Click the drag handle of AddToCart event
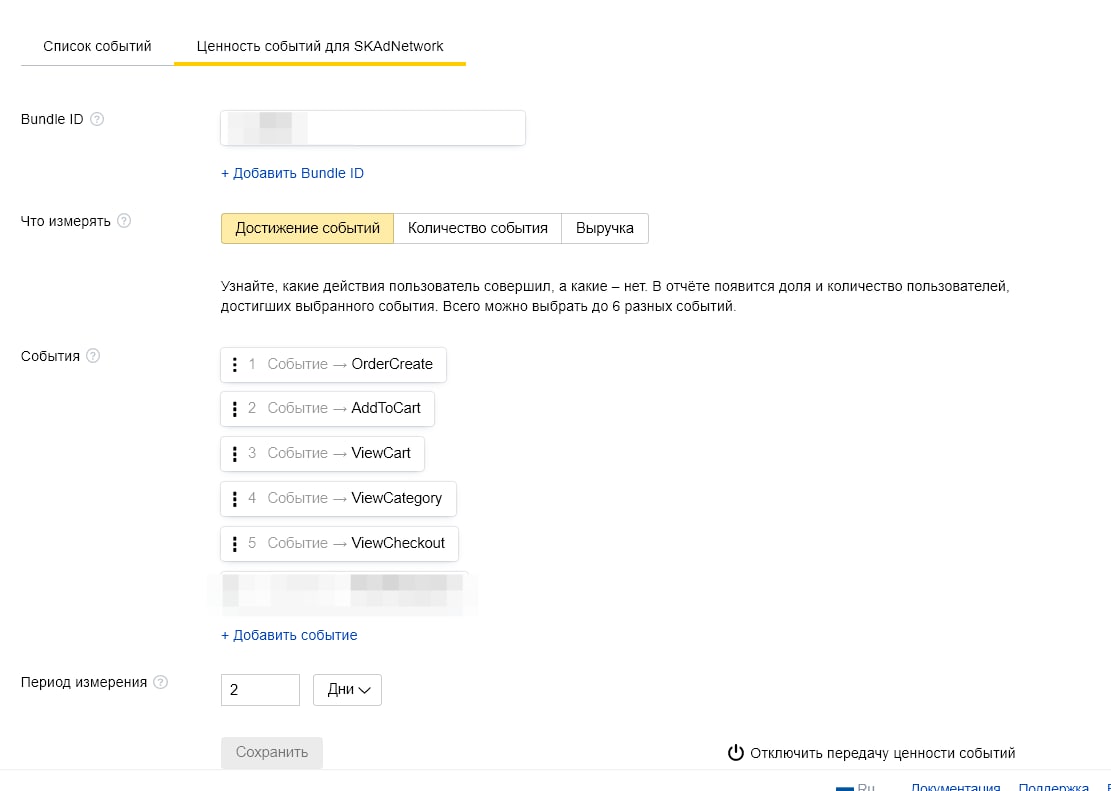The image size is (1111, 791). coord(235,409)
